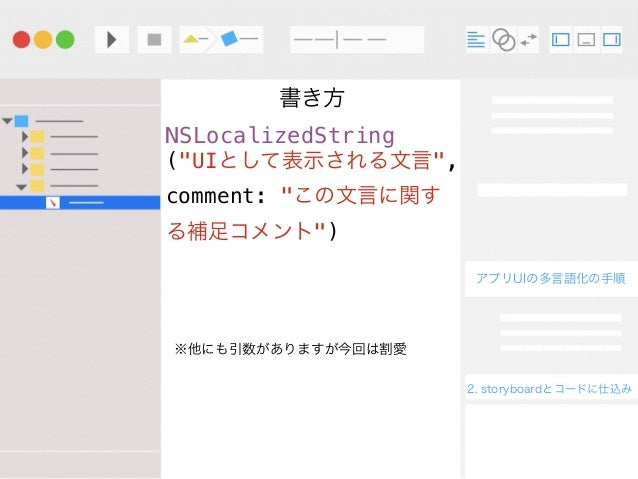This screenshot has height=479, width=638.
Task: Expand the third yellow folder triangle
Action: pyautogui.click(x=25, y=169)
